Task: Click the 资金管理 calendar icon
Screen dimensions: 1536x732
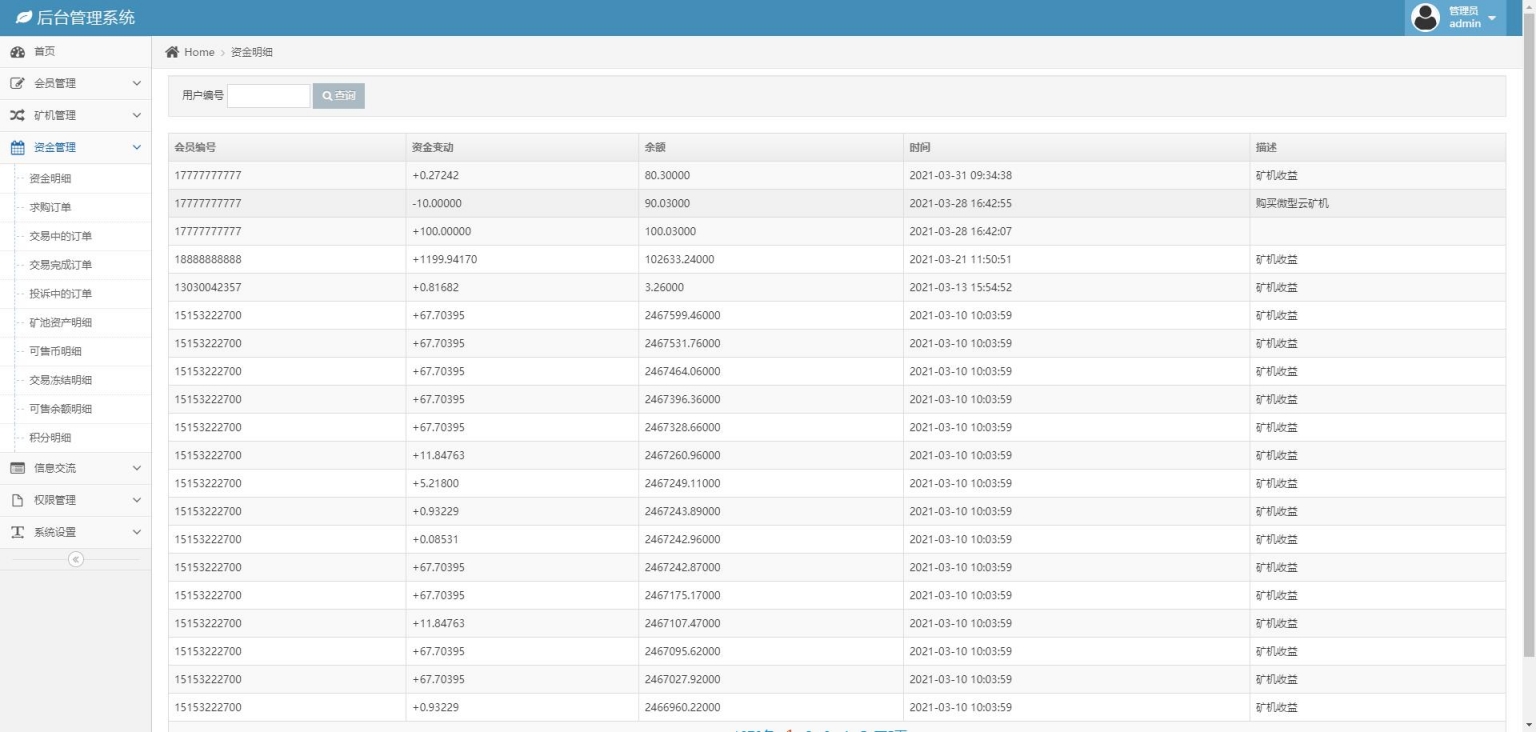Action: 17,147
